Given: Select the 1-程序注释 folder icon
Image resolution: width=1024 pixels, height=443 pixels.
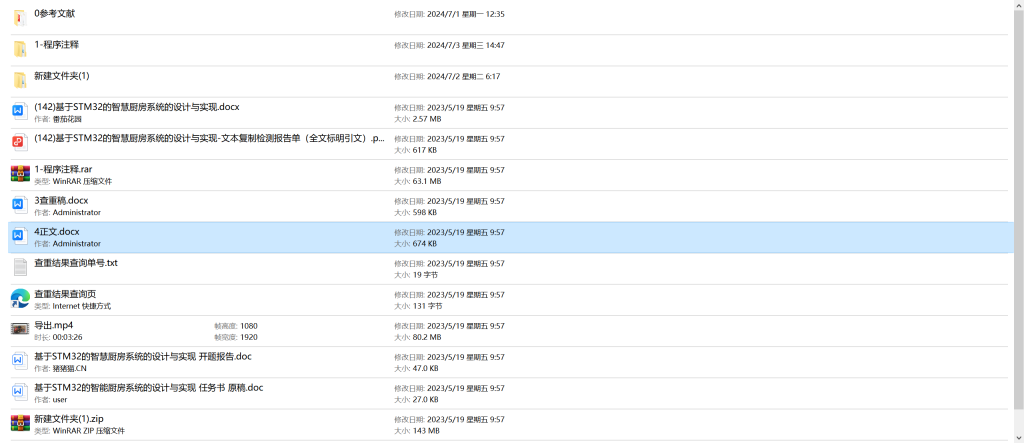Looking at the screenshot, I should [20, 49].
